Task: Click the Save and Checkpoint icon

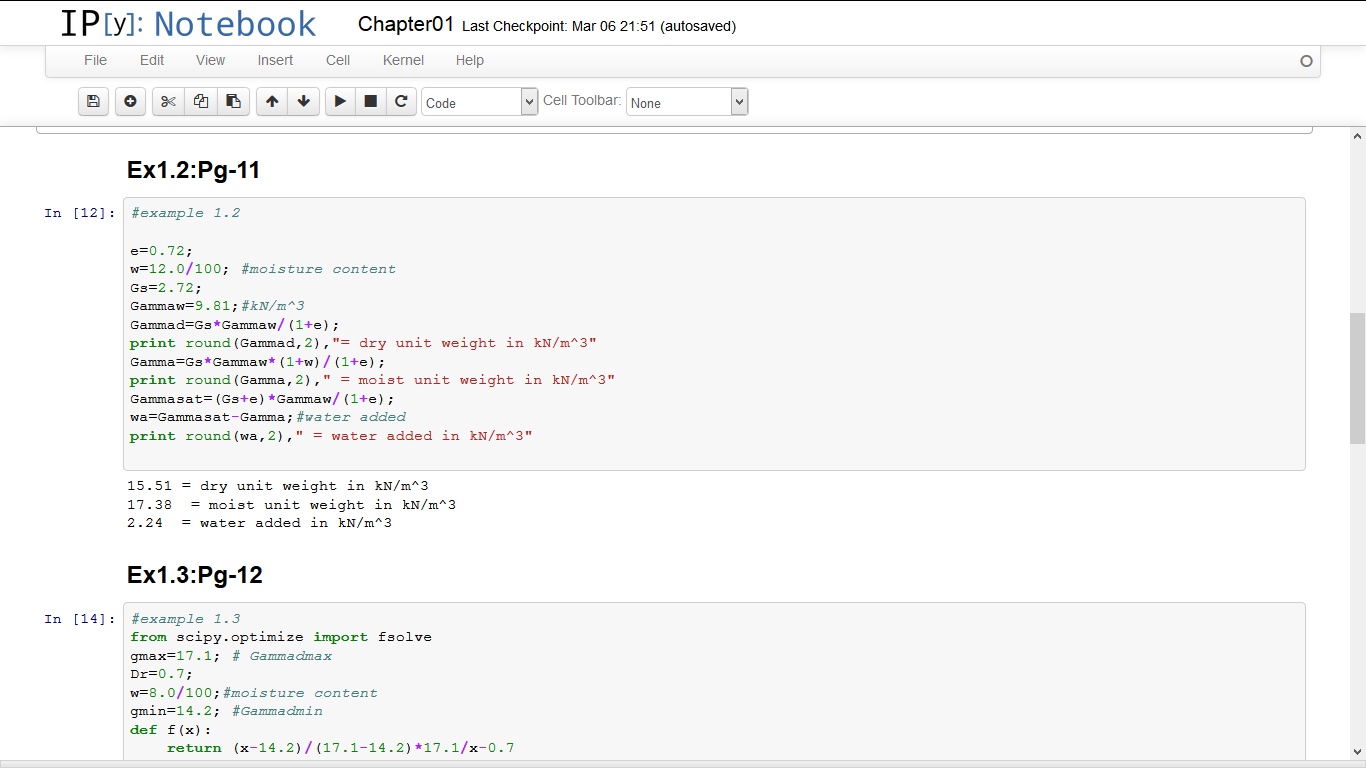Action: click(93, 102)
